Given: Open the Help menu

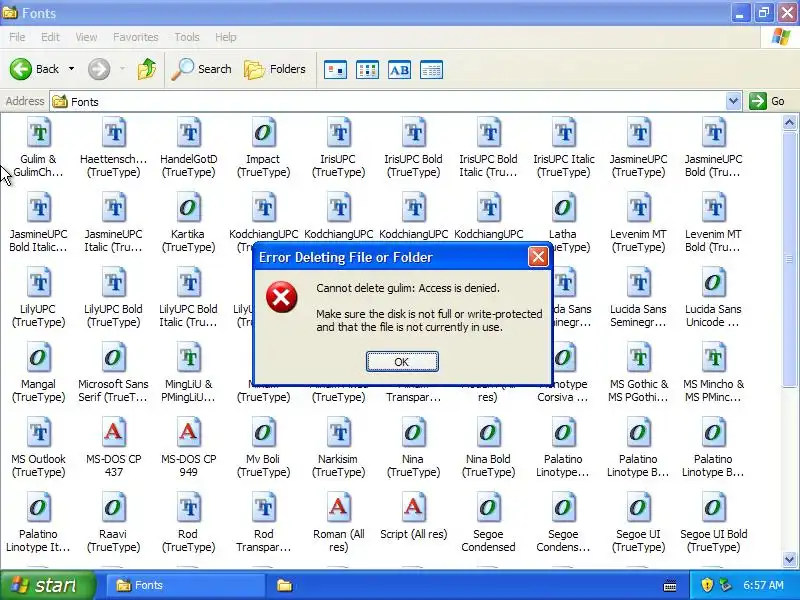Looking at the screenshot, I should point(226,37).
